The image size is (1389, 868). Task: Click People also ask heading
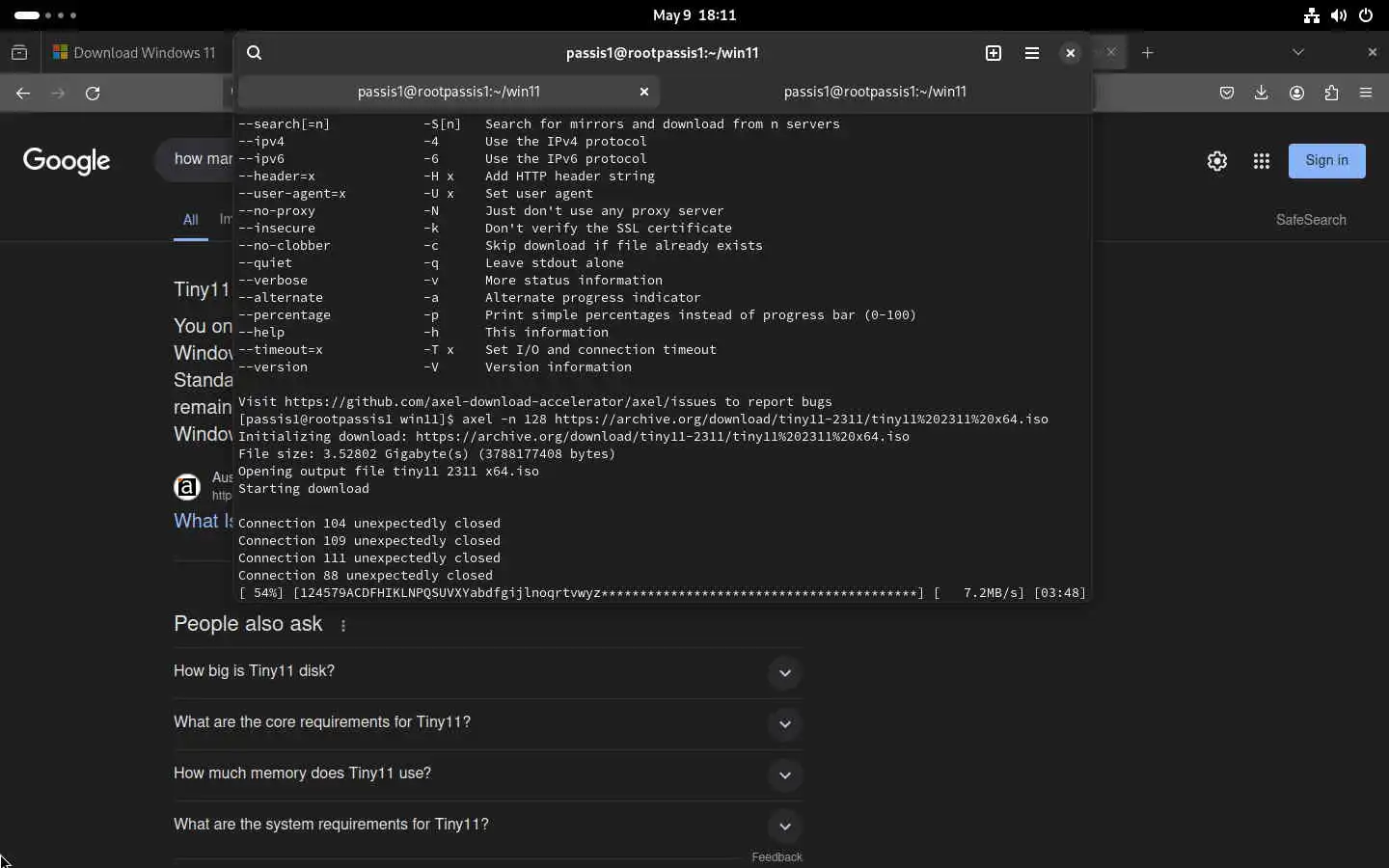(x=248, y=624)
